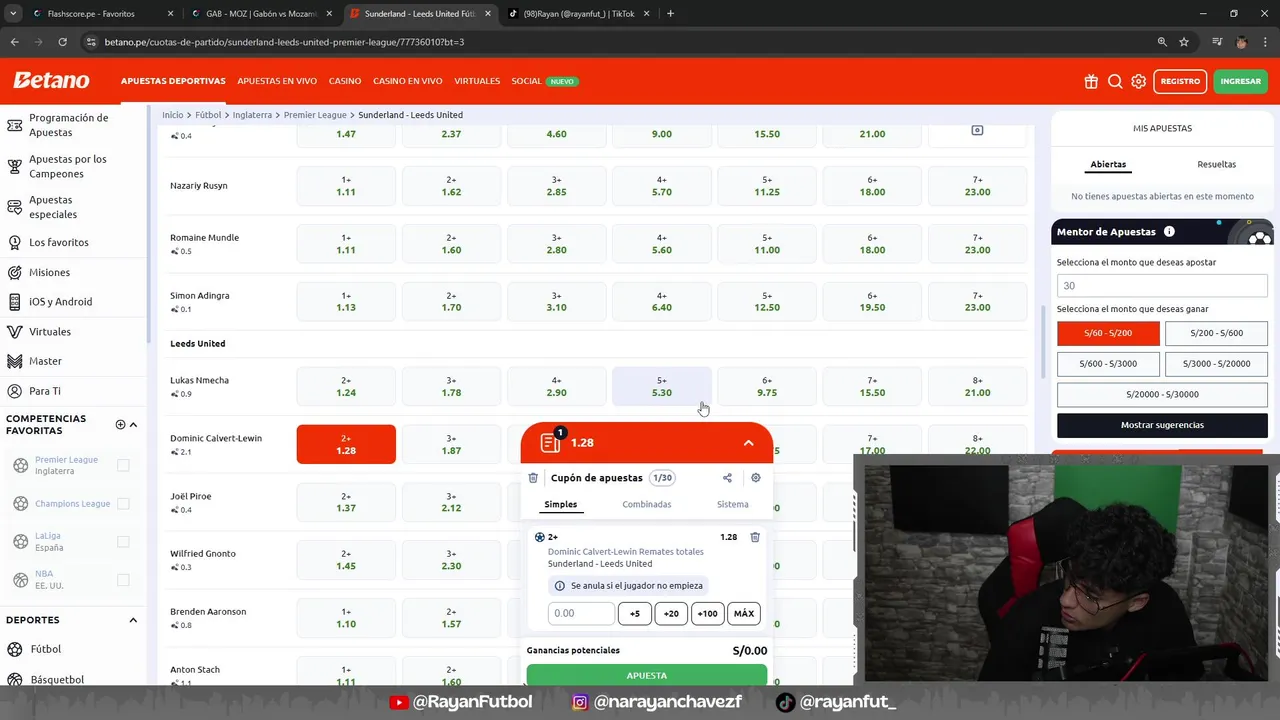Open Los favoritos in sidebar

(59, 242)
